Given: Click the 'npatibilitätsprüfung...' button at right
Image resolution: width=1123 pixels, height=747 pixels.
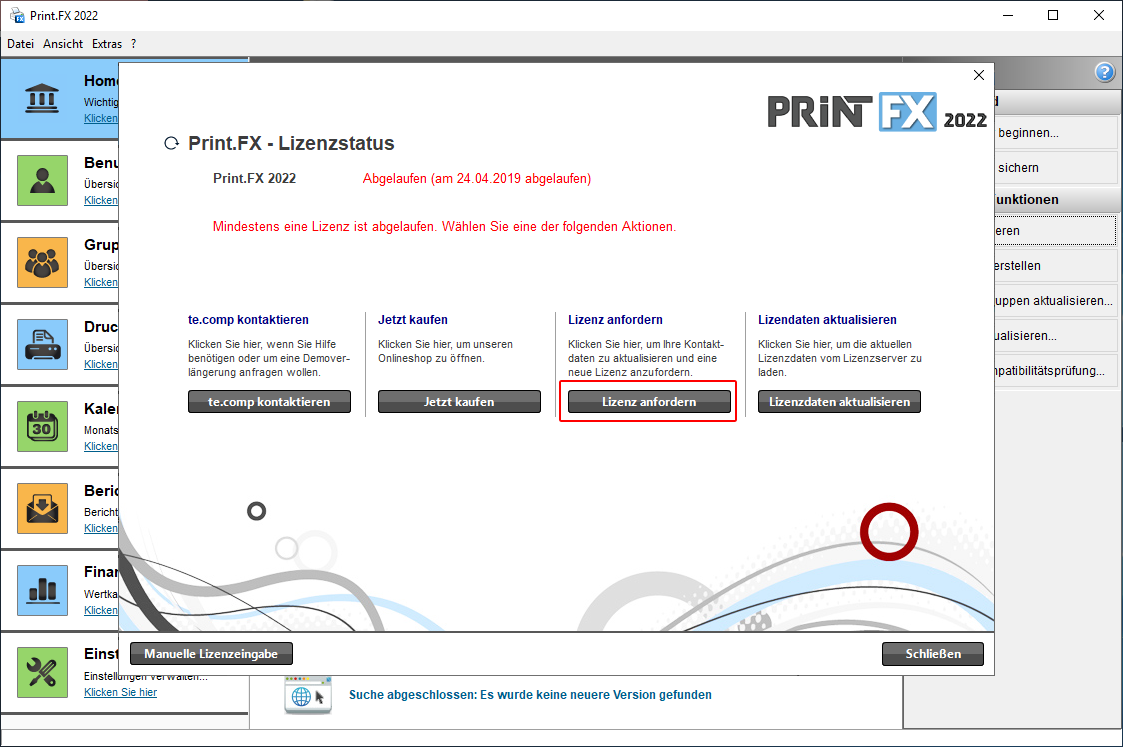Looking at the screenshot, I should point(1056,370).
